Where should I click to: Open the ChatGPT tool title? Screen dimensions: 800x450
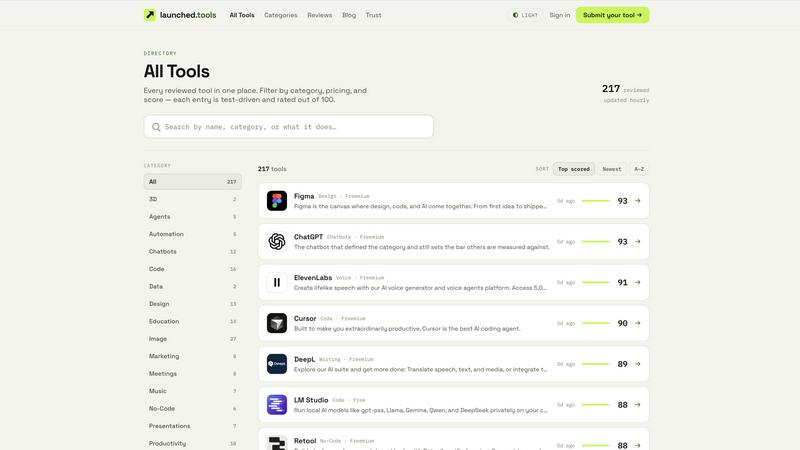pyautogui.click(x=308, y=237)
